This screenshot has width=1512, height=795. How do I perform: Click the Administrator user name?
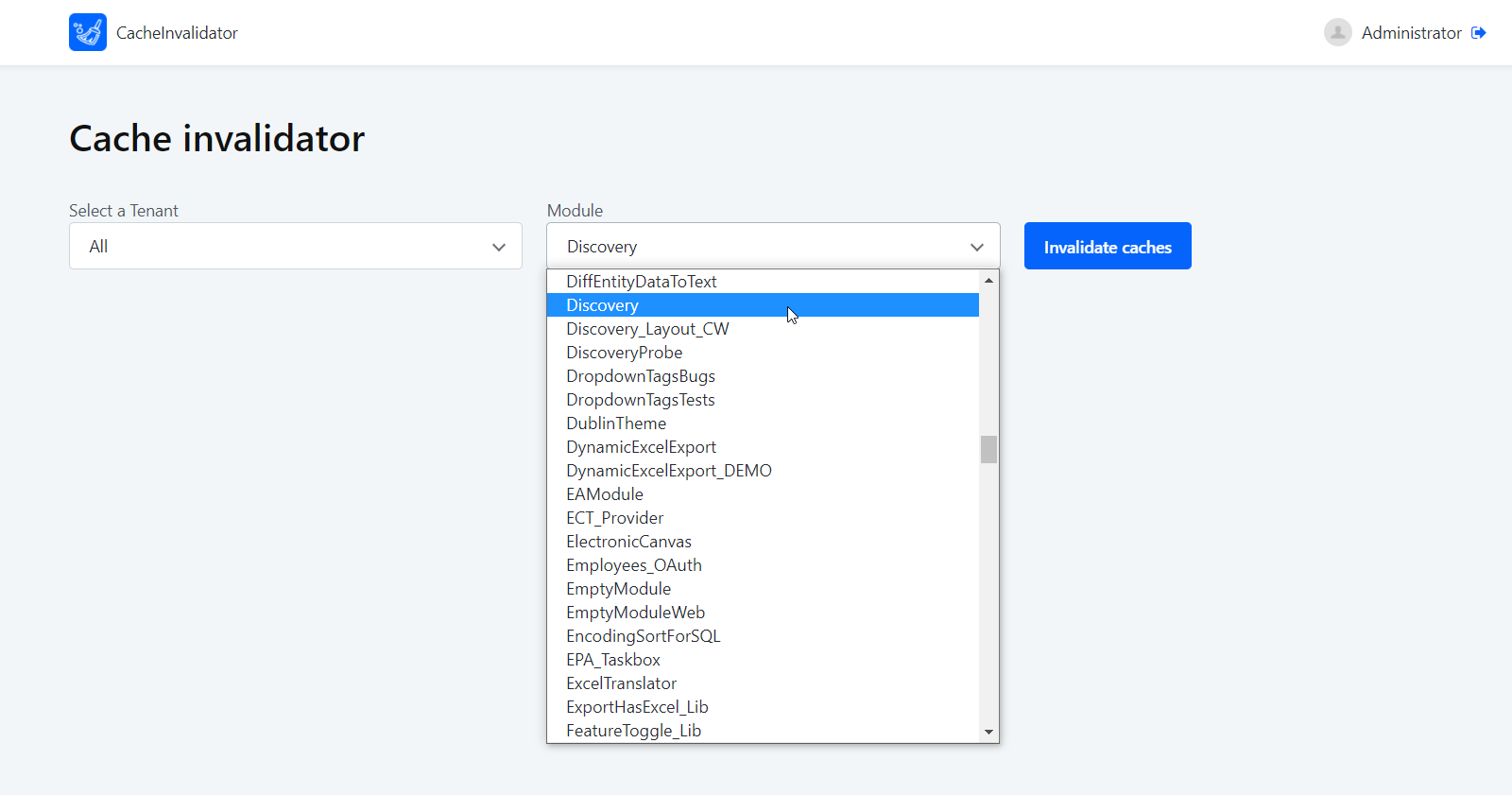click(x=1411, y=32)
